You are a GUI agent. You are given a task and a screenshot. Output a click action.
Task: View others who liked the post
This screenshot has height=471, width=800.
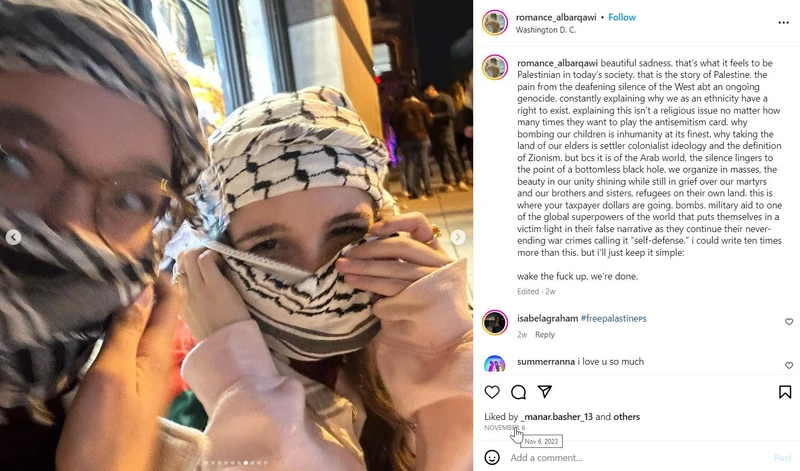click(627, 417)
